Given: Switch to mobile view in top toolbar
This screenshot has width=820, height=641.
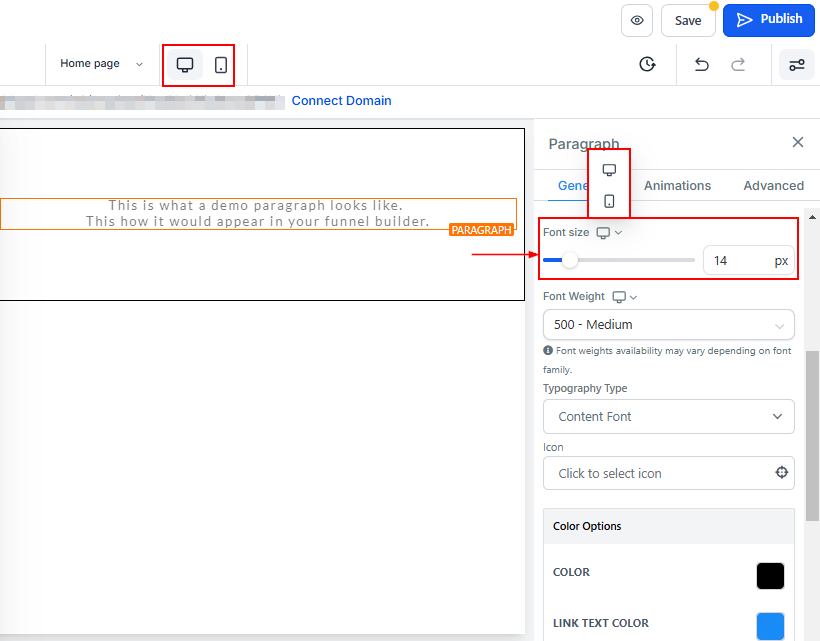Looking at the screenshot, I should 221,65.
